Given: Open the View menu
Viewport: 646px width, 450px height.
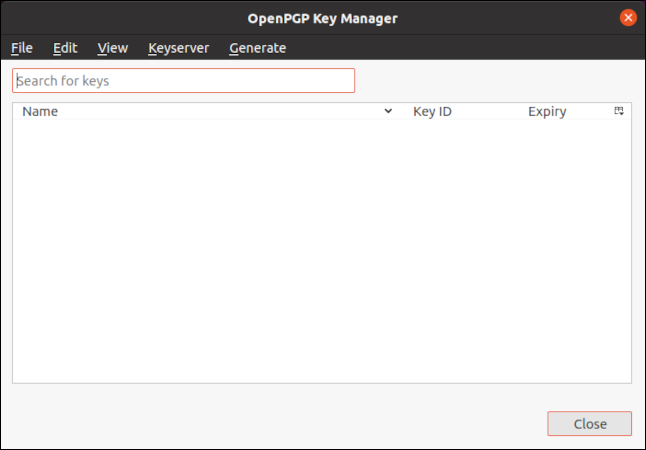Looking at the screenshot, I should (113, 48).
